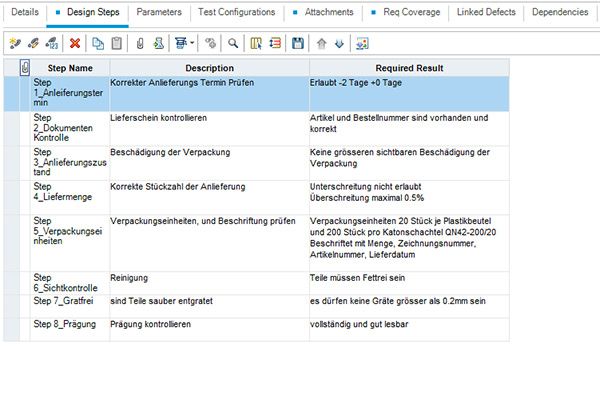The height and width of the screenshot is (400, 600).
Task: Click the New Step icon
Action: pos(13,43)
